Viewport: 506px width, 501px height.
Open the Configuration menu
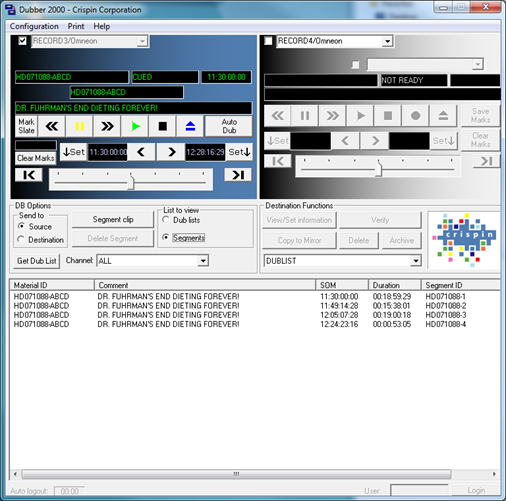34,26
